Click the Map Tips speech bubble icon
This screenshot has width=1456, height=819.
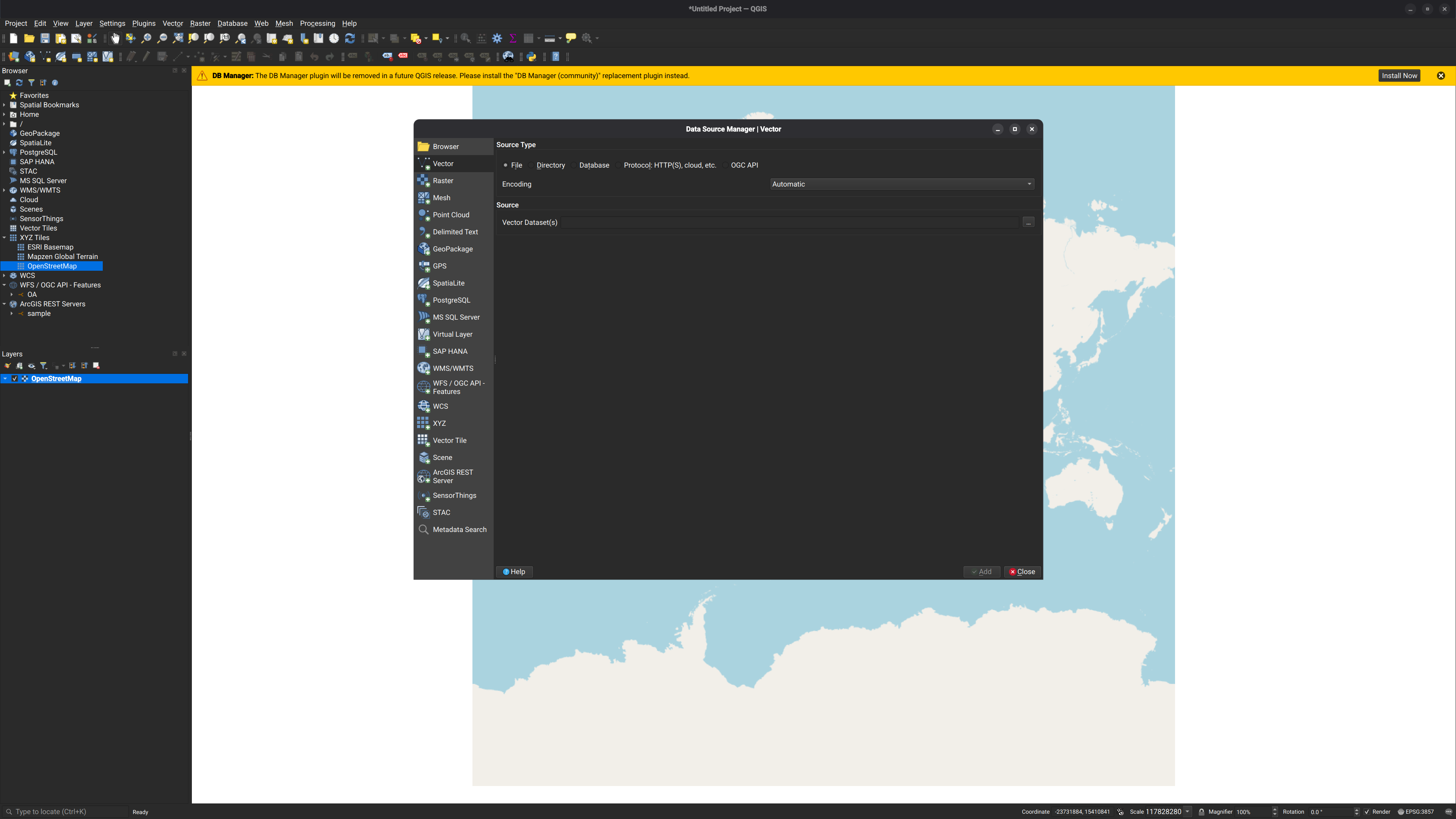(571, 38)
